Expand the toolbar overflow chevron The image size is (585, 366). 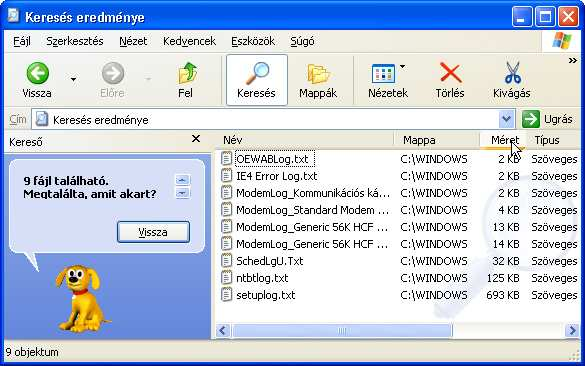tap(573, 60)
